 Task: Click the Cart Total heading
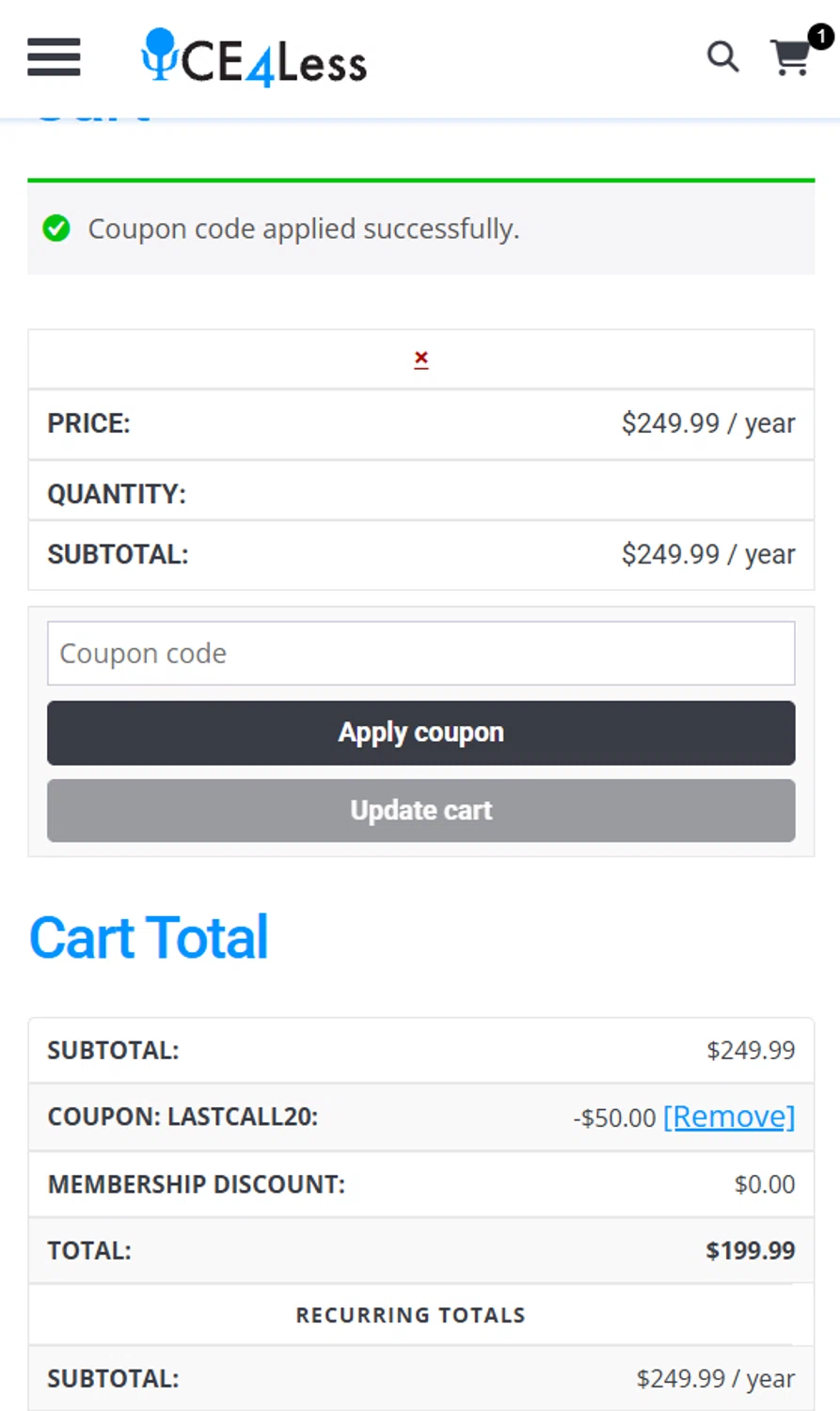point(149,938)
